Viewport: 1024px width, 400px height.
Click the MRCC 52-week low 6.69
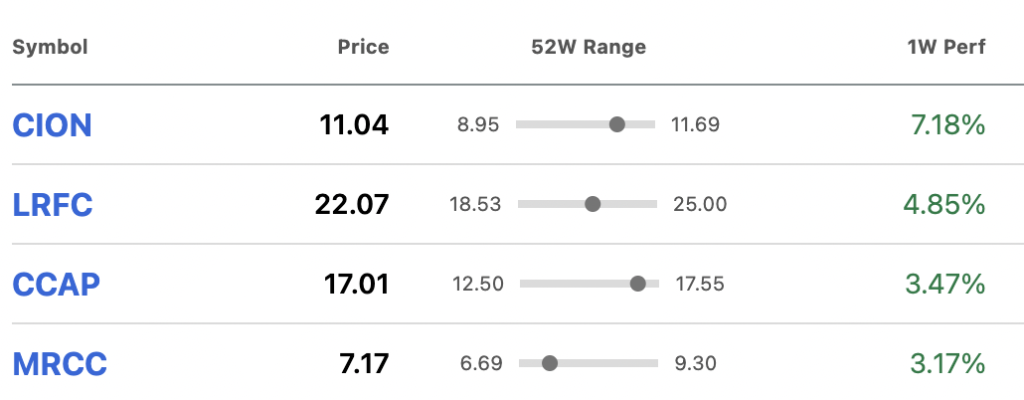481,363
